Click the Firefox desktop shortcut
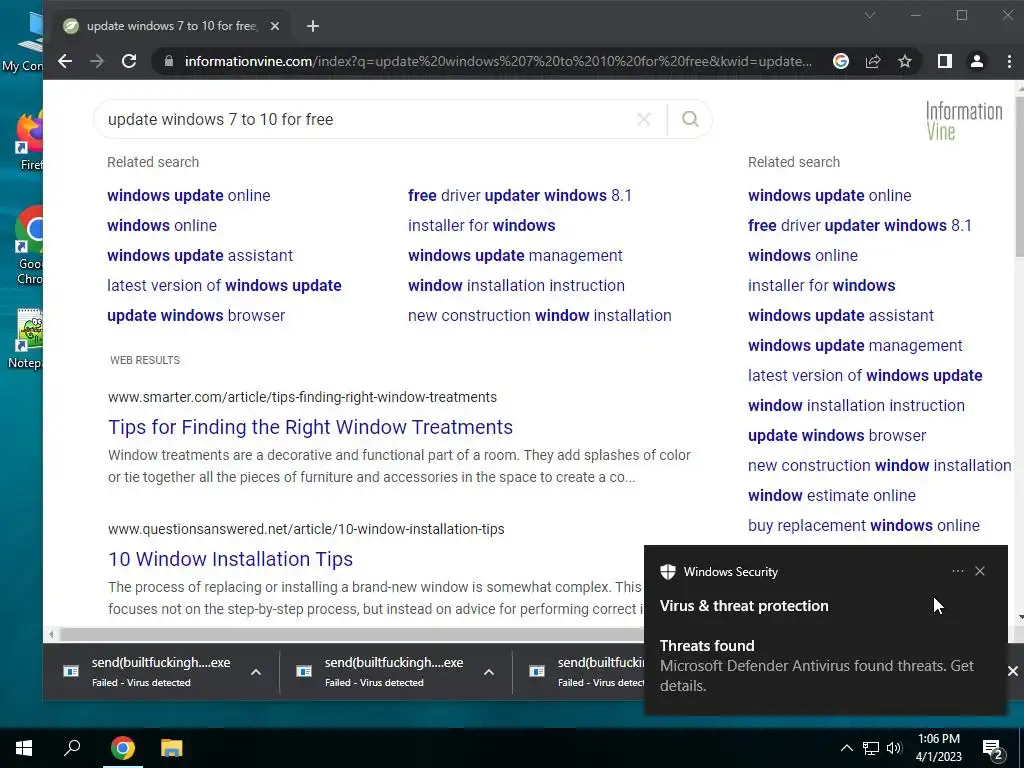The width and height of the screenshot is (1024, 768). [x=29, y=142]
